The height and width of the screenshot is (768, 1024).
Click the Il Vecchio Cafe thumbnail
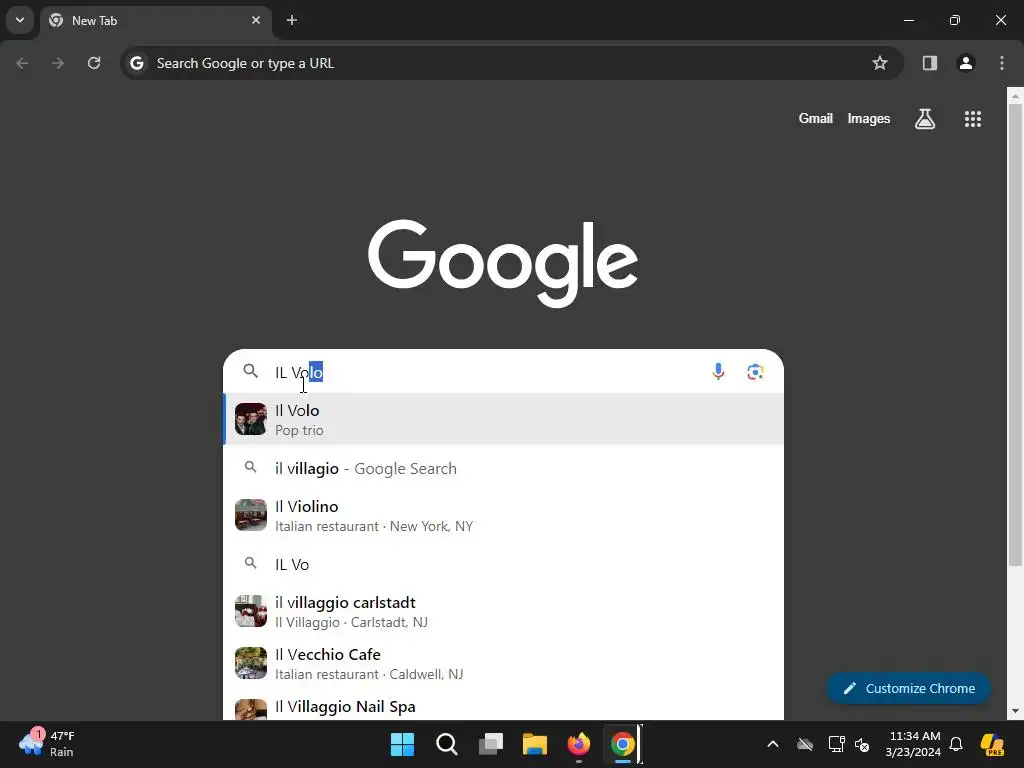point(251,664)
